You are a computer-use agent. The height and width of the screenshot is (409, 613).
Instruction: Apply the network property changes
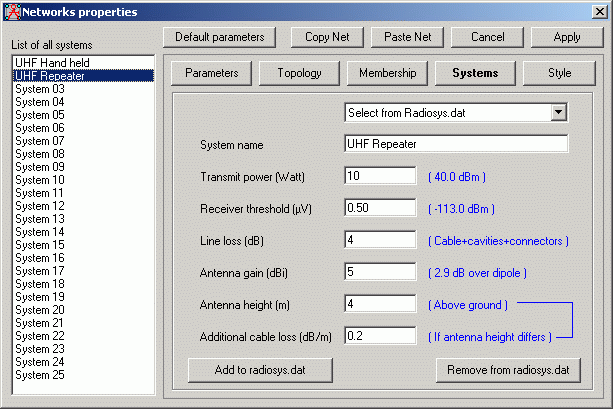pos(566,37)
